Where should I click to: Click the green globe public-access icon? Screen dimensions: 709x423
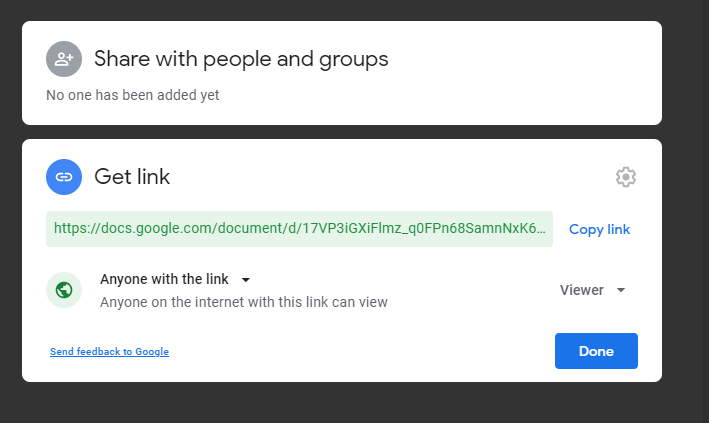(64, 290)
